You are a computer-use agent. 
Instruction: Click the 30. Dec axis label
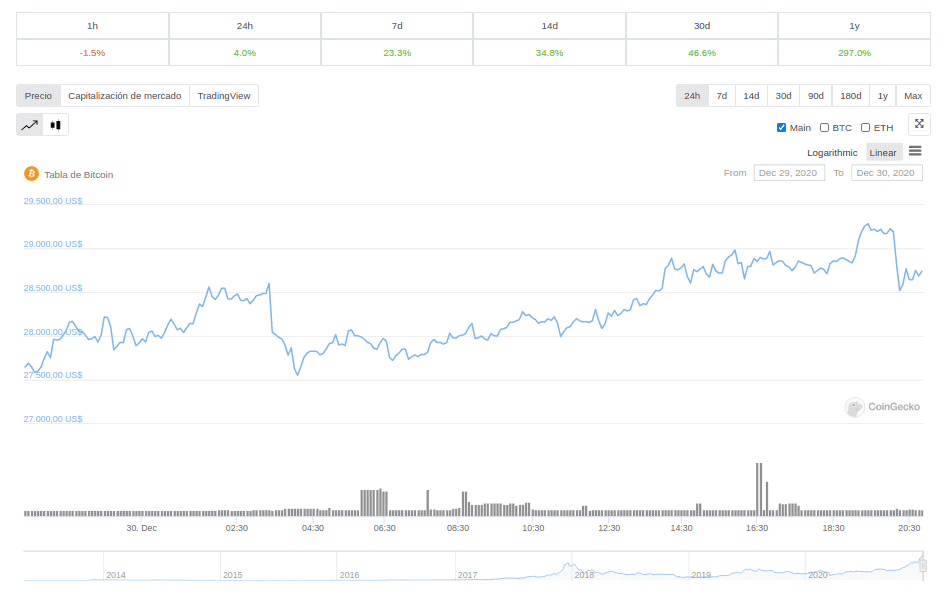click(x=142, y=528)
